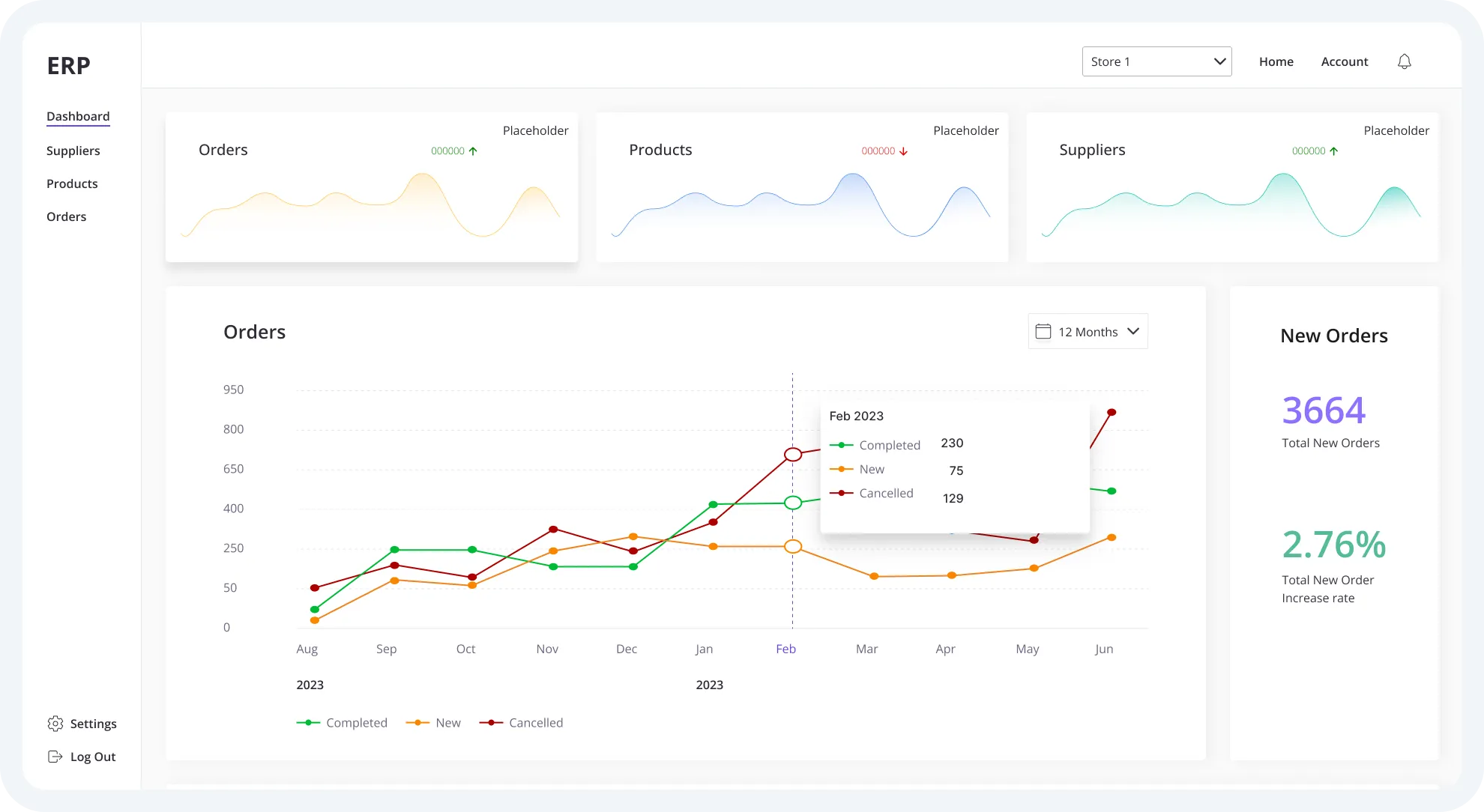Click the Jun axis label

1103,649
